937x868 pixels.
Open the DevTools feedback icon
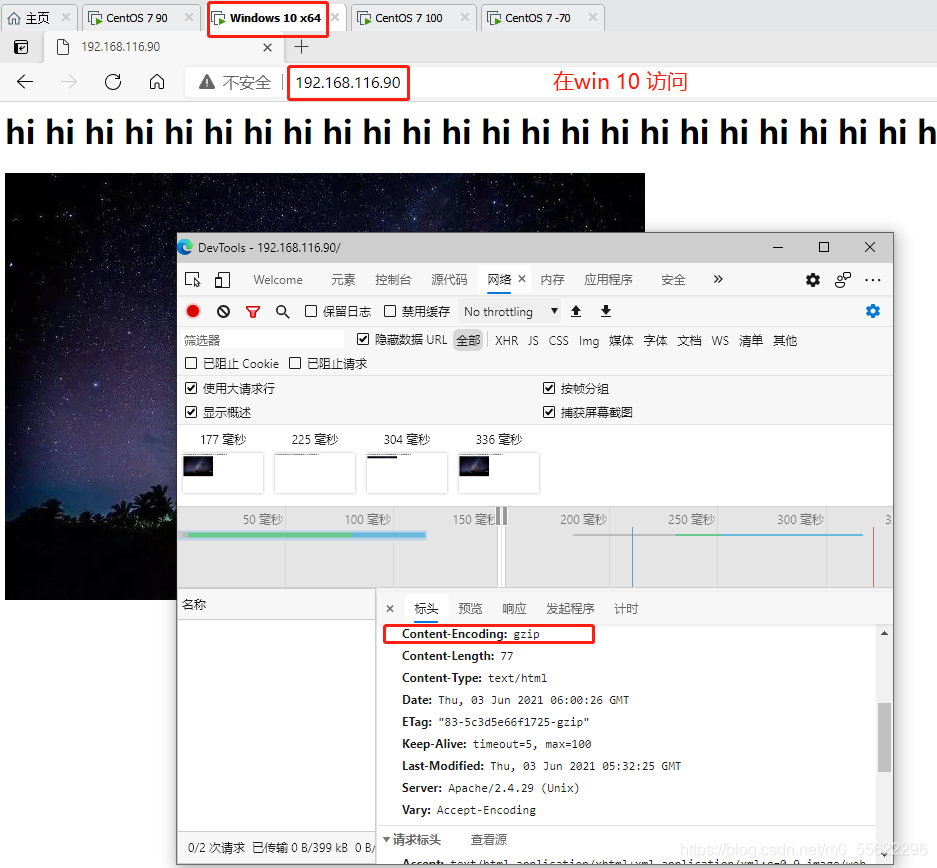(843, 280)
